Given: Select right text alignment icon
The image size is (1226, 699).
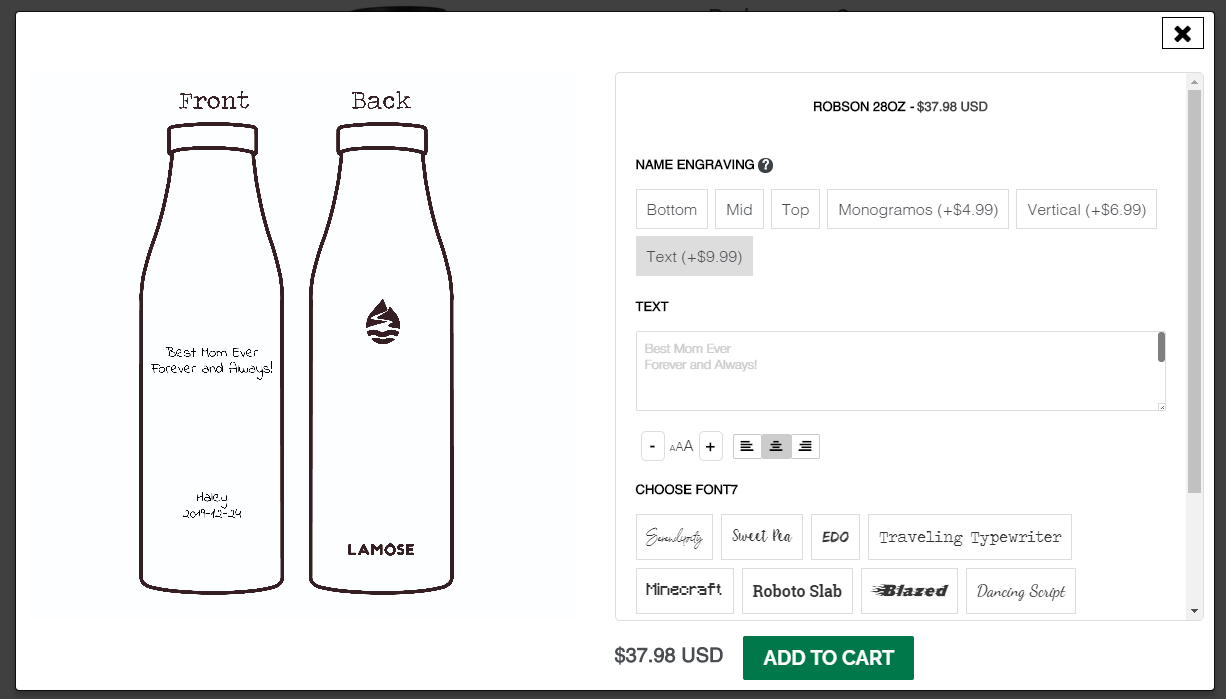Looking at the screenshot, I should [x=805, y=446].
